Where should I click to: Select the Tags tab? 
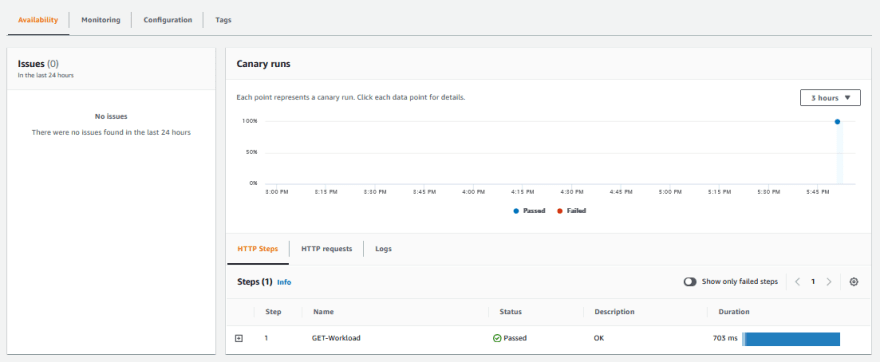pyautogui.click(x=223, y=20)
